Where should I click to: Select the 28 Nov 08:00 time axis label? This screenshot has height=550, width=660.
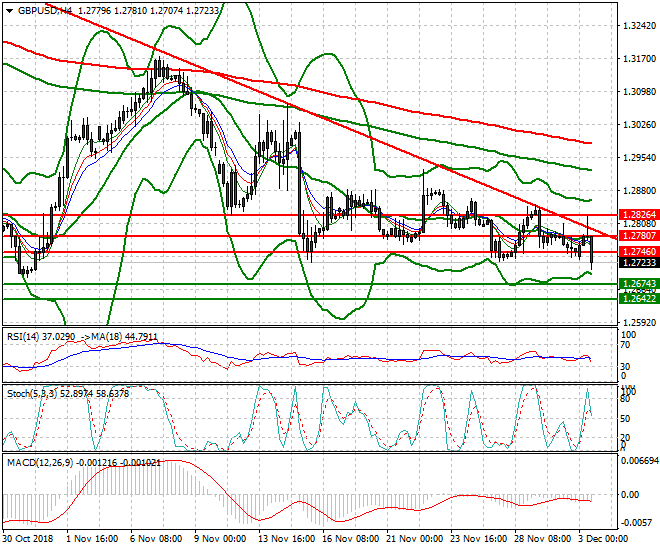pos(543,539)
